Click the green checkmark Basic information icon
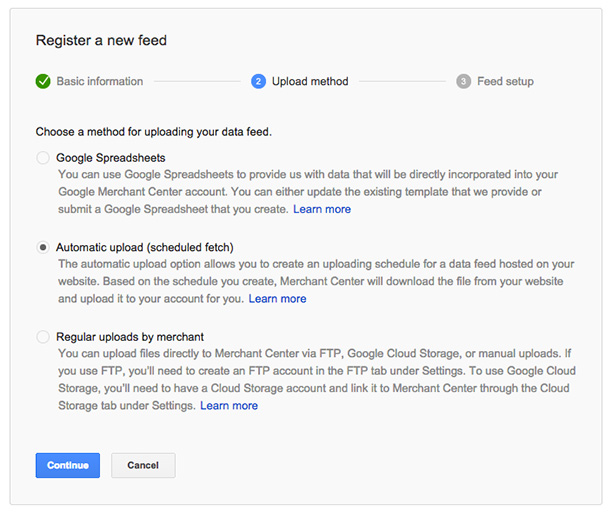The width and height of the screenshot is (612, 512). 43,81
